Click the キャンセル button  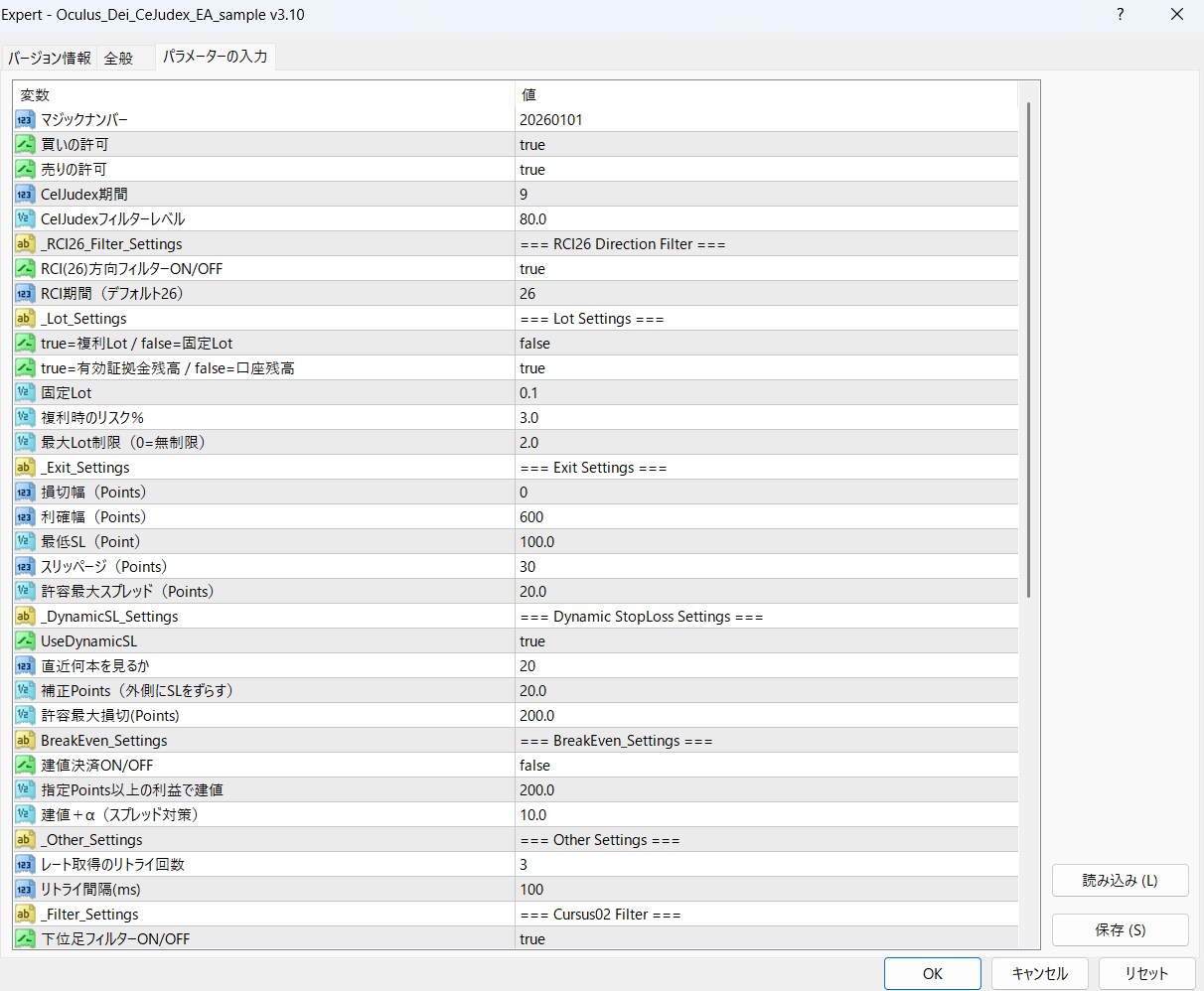pyautogui.click(x=1039, y=973)
